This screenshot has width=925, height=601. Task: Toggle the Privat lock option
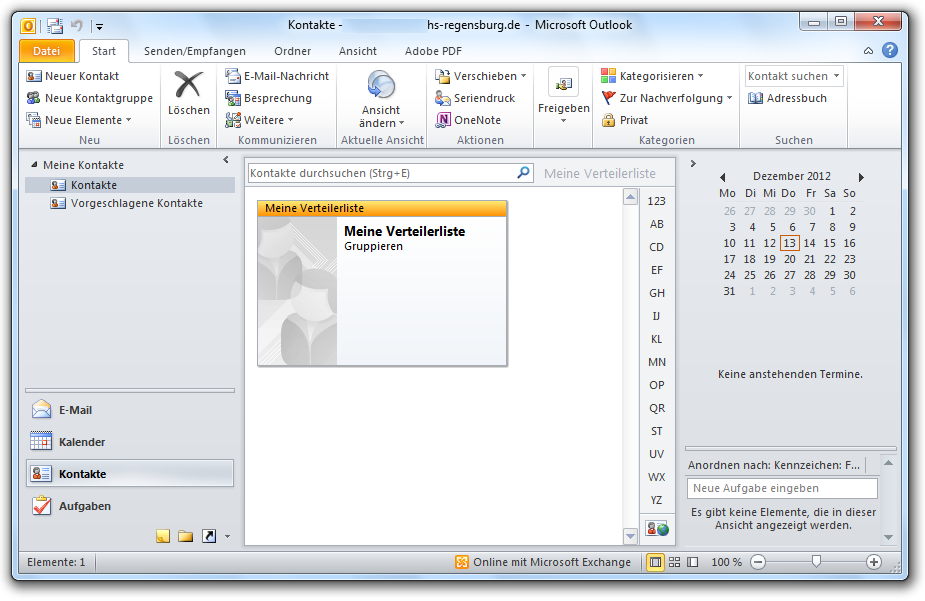[625, 120]
